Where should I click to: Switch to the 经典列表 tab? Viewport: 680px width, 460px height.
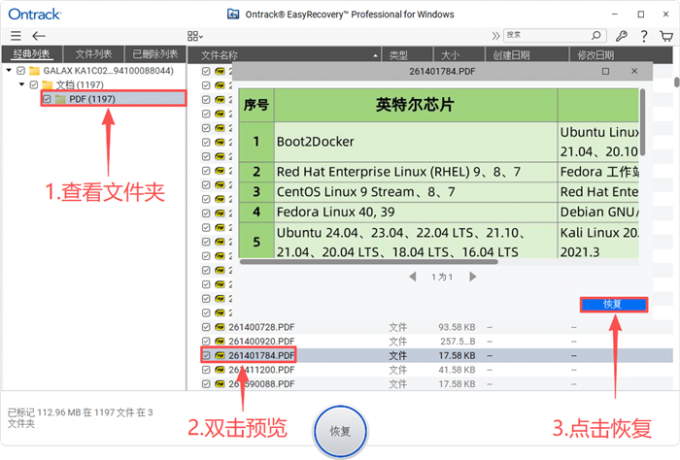(x=32, y=54)
